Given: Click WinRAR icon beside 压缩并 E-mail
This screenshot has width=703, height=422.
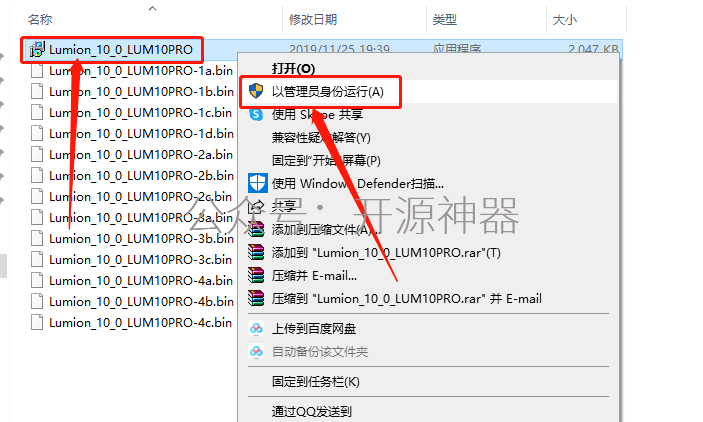Looking at the screenshot, I should [256, 275].
